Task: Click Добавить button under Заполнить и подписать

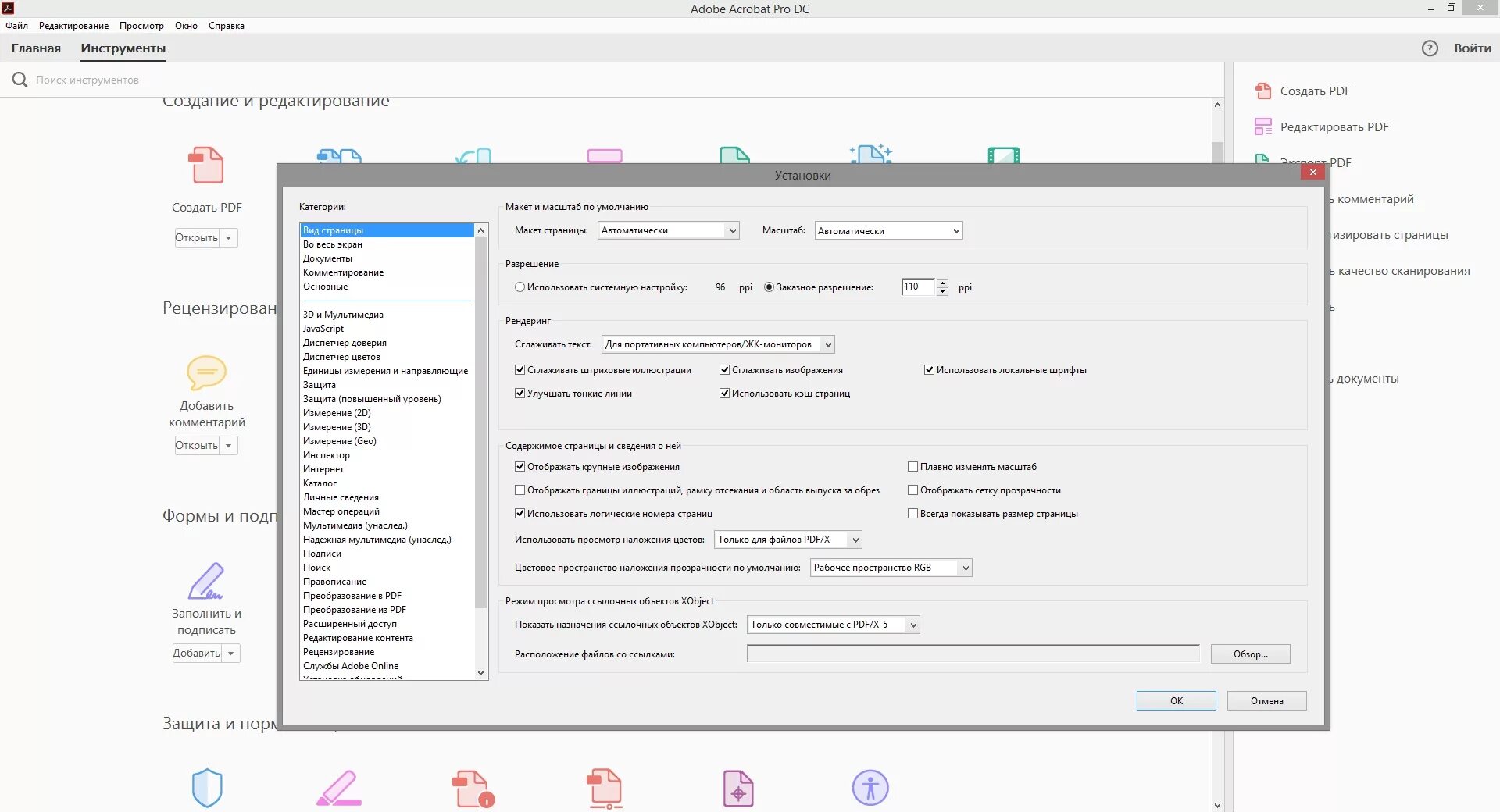Action: pyautogui.click(x=197, y=654)
